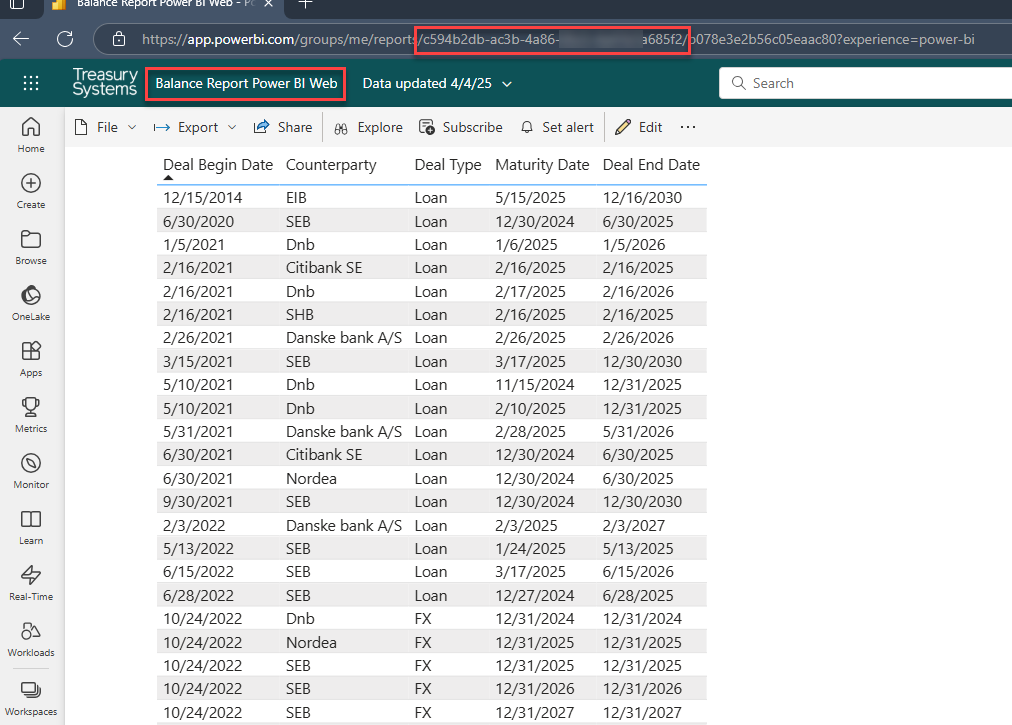Screen dimensions: 1012x725
Task: Open Learn in the left sidebar
Action: (31, 527)
